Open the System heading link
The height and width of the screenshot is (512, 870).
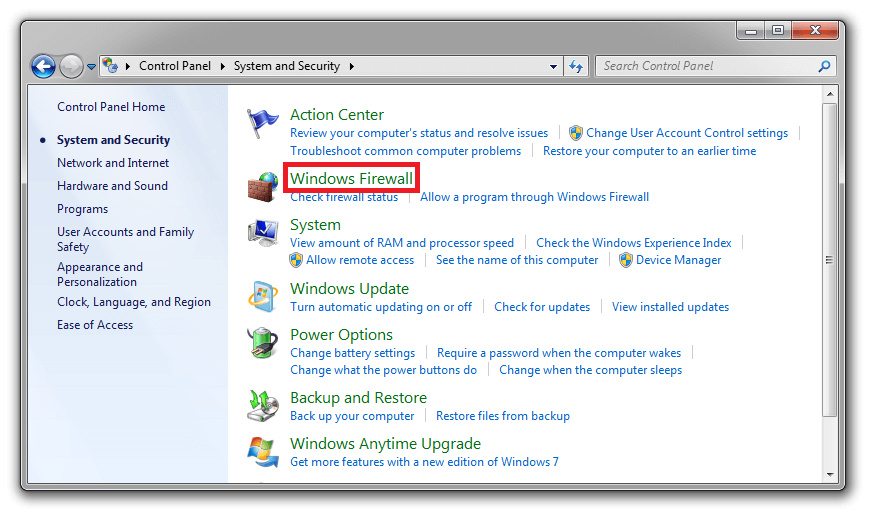pos(315,225)
